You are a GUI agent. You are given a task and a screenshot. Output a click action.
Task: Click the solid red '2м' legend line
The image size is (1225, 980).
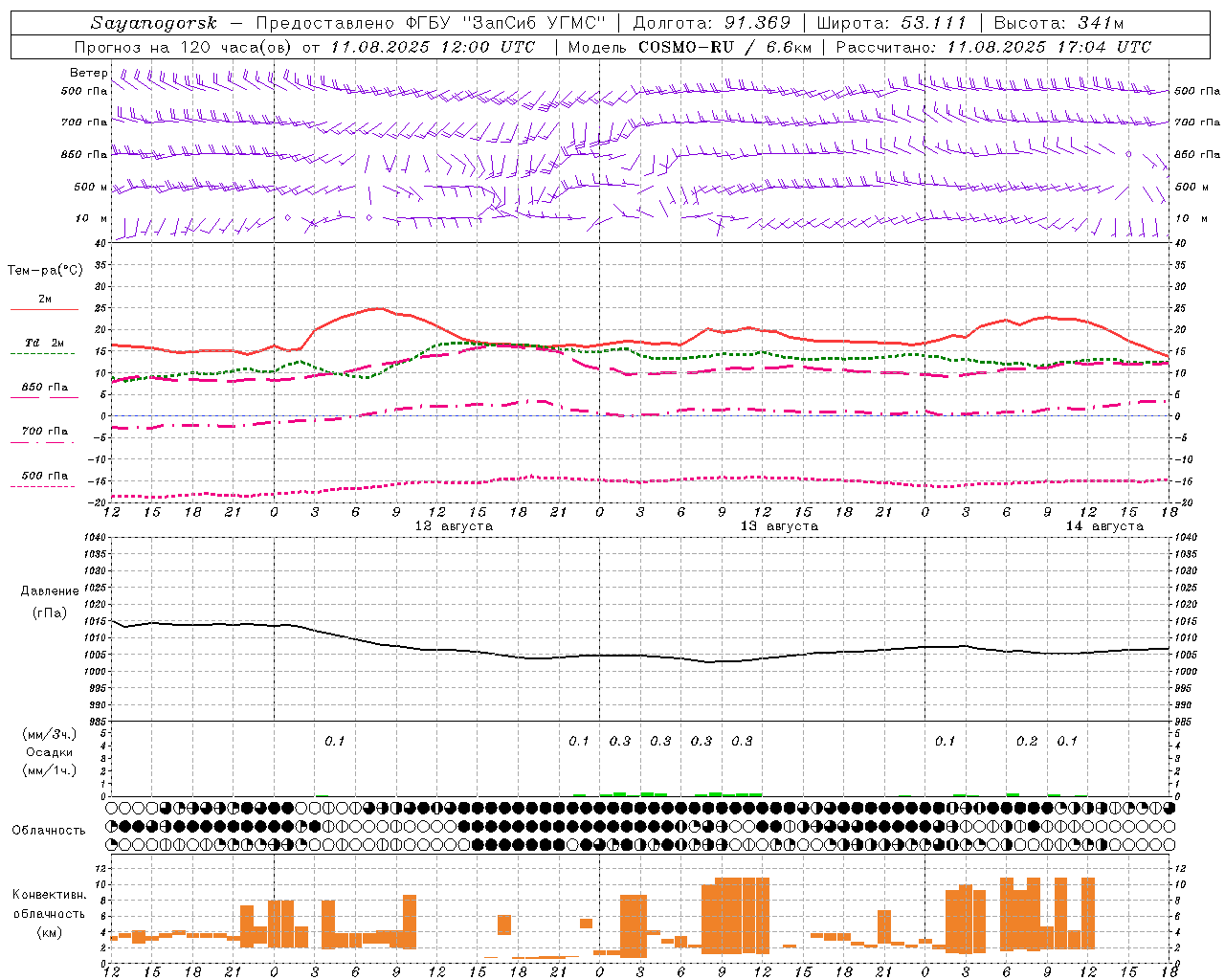pyautogui.click(x=44, y=309)
